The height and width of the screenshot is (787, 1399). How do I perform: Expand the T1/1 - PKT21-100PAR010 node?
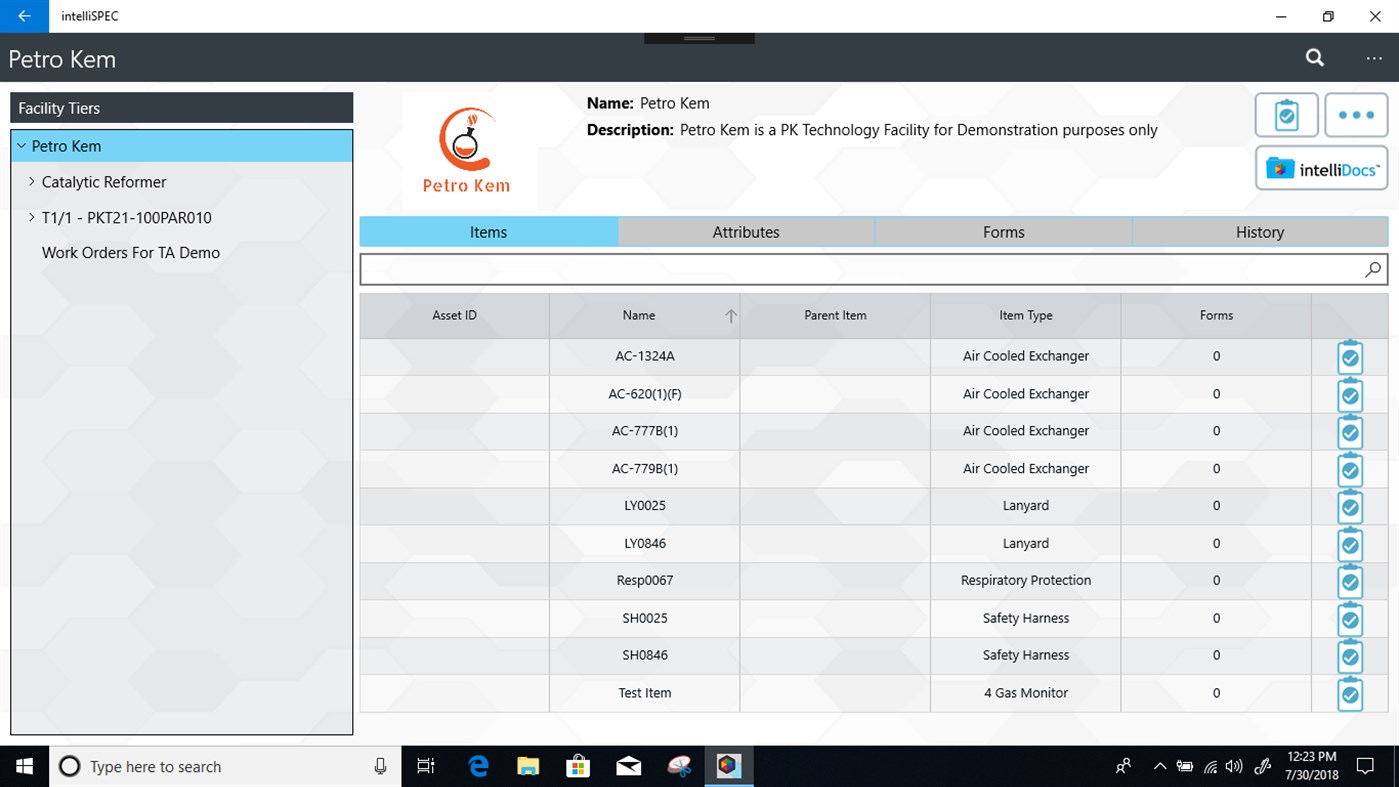point(31,217)
